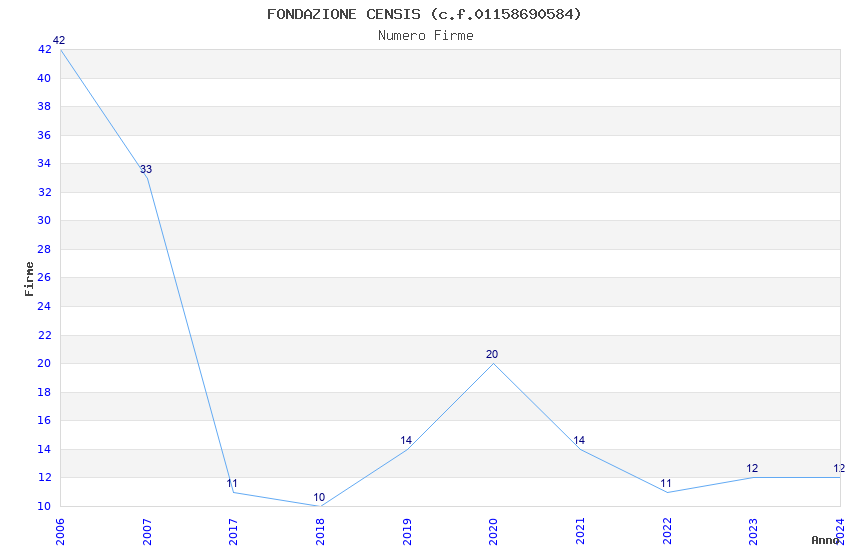Click the y-axis tick value 36
The image size is (850, 550).
point(44,135)
